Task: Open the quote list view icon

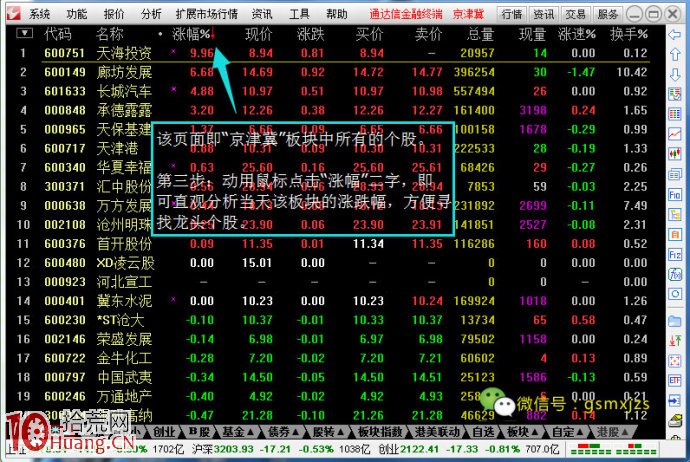Action: 675,94
